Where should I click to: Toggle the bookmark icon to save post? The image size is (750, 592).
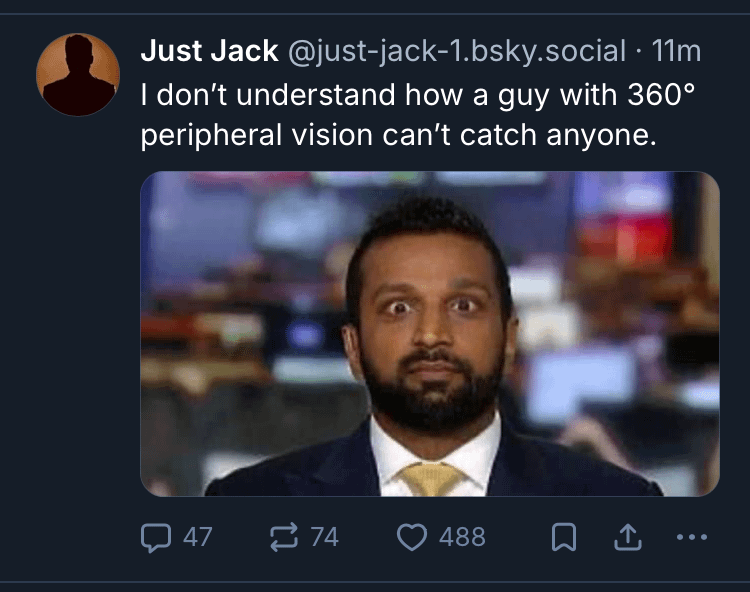564,538
